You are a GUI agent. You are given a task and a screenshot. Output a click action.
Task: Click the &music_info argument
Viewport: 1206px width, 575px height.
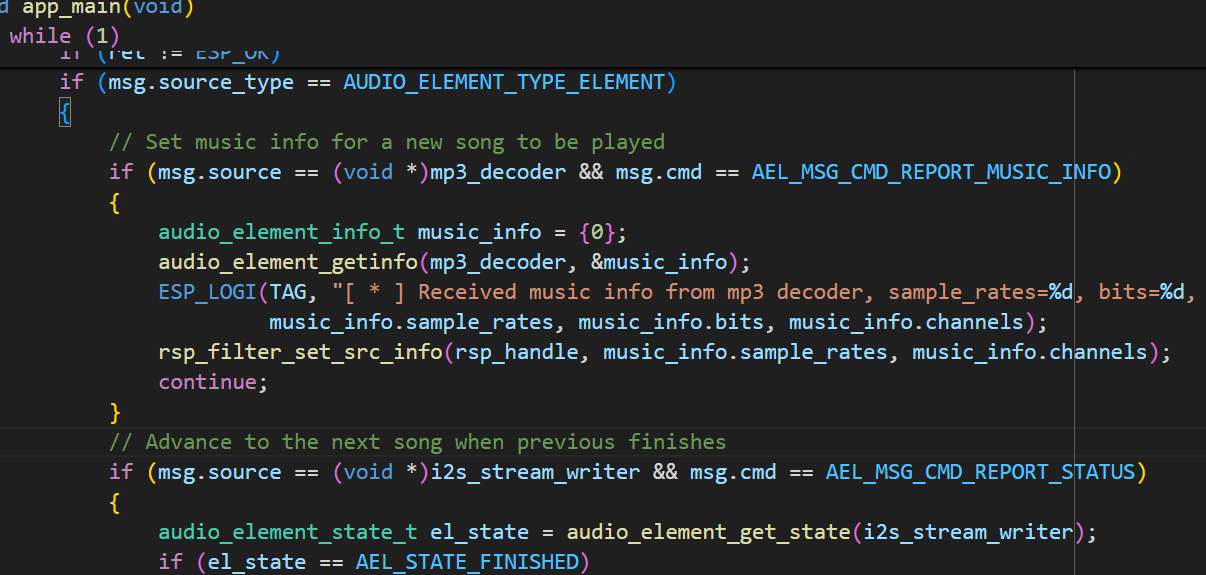point(659,262)
